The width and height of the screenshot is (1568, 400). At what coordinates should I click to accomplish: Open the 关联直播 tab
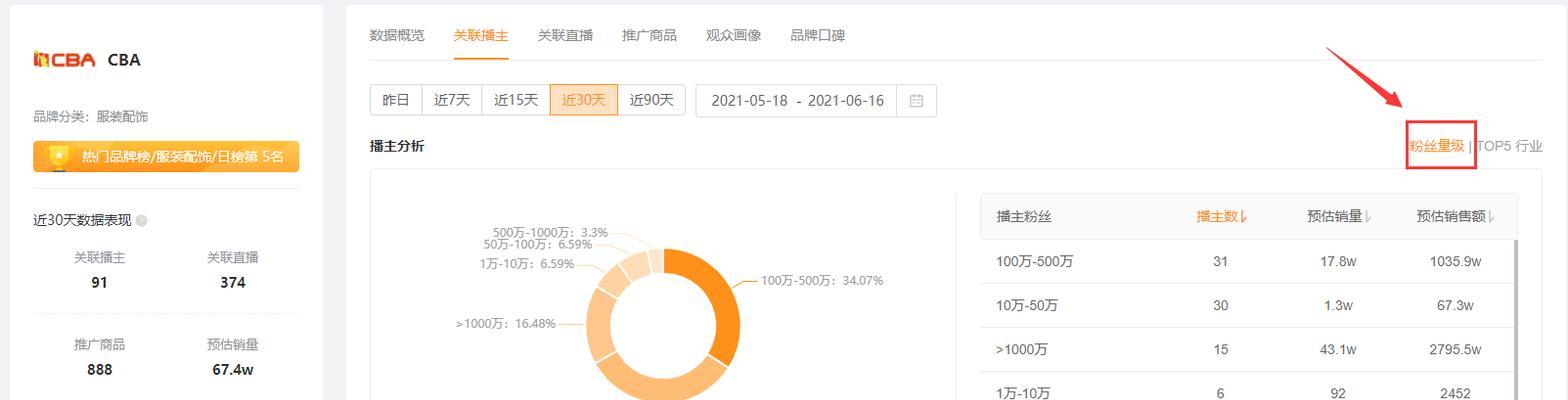click(565, 35)
